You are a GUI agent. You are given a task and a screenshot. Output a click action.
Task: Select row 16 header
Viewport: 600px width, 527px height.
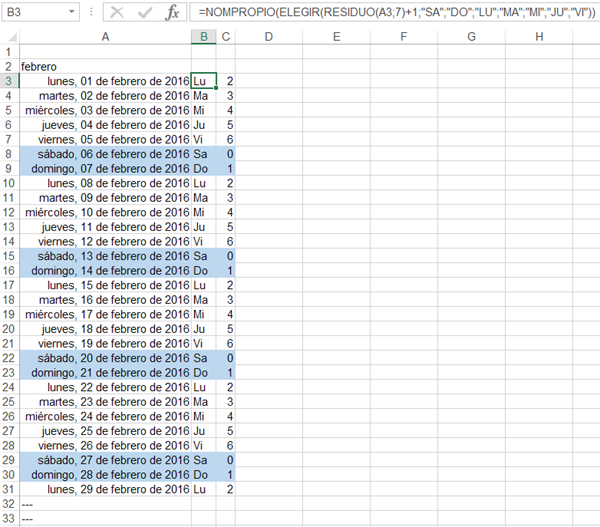click(x=9, y=271)
